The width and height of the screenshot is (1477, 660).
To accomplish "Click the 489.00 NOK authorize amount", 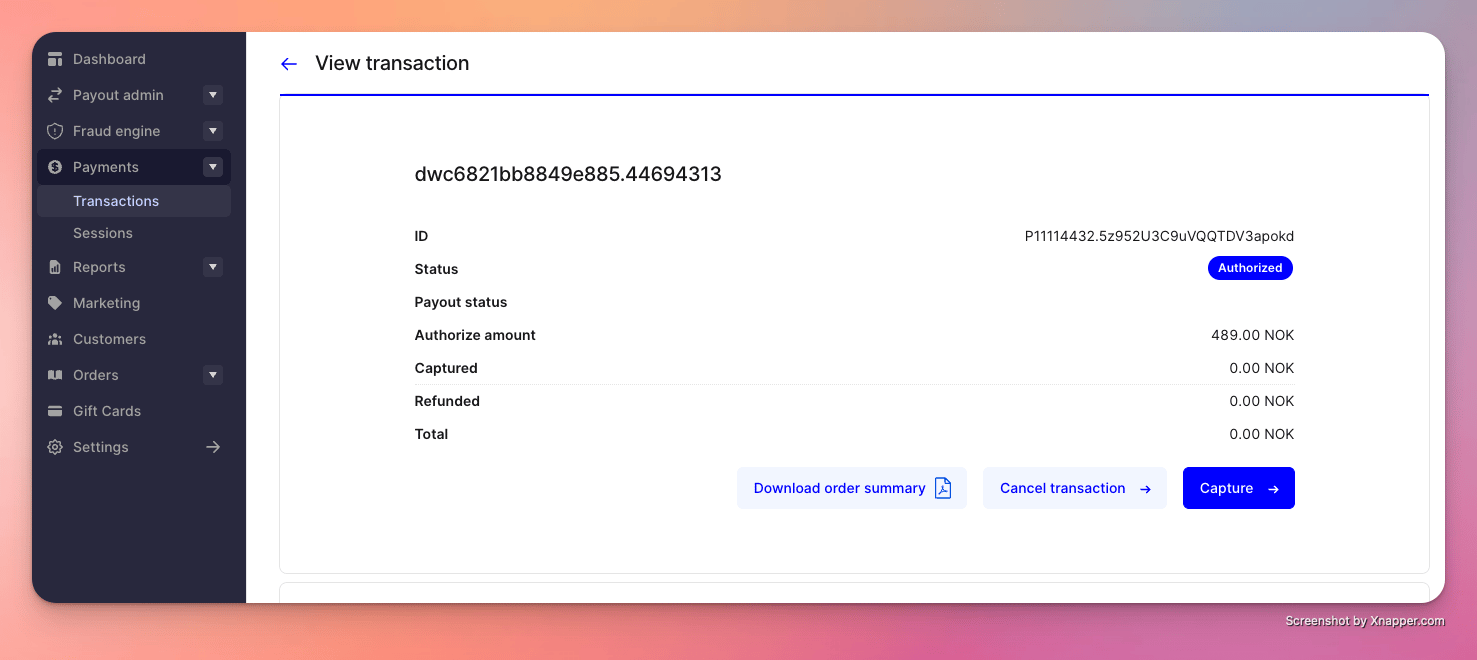I will pyautogui.click(x=1252, y=335).
